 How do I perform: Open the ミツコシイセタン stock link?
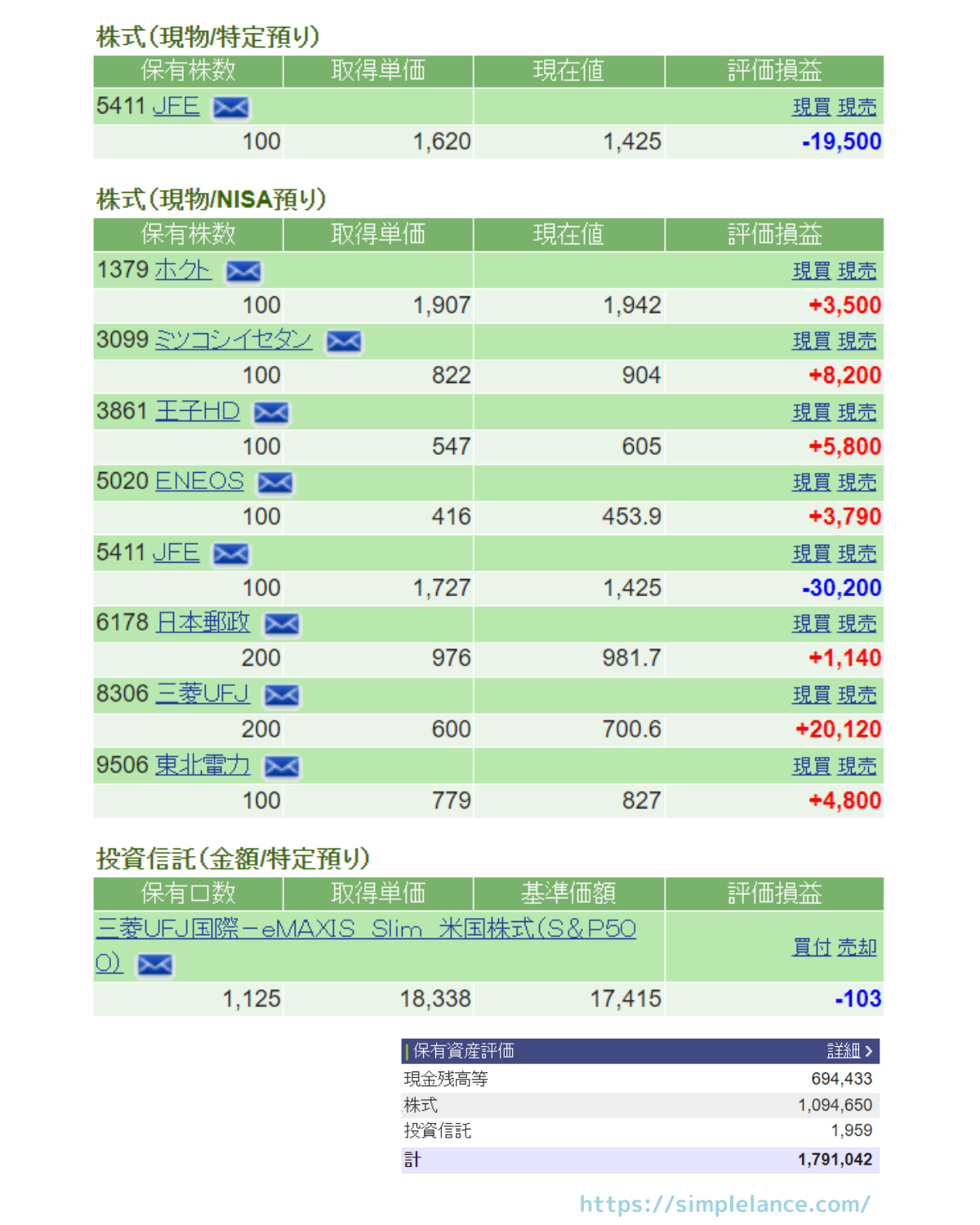click(x=234, y=340)
